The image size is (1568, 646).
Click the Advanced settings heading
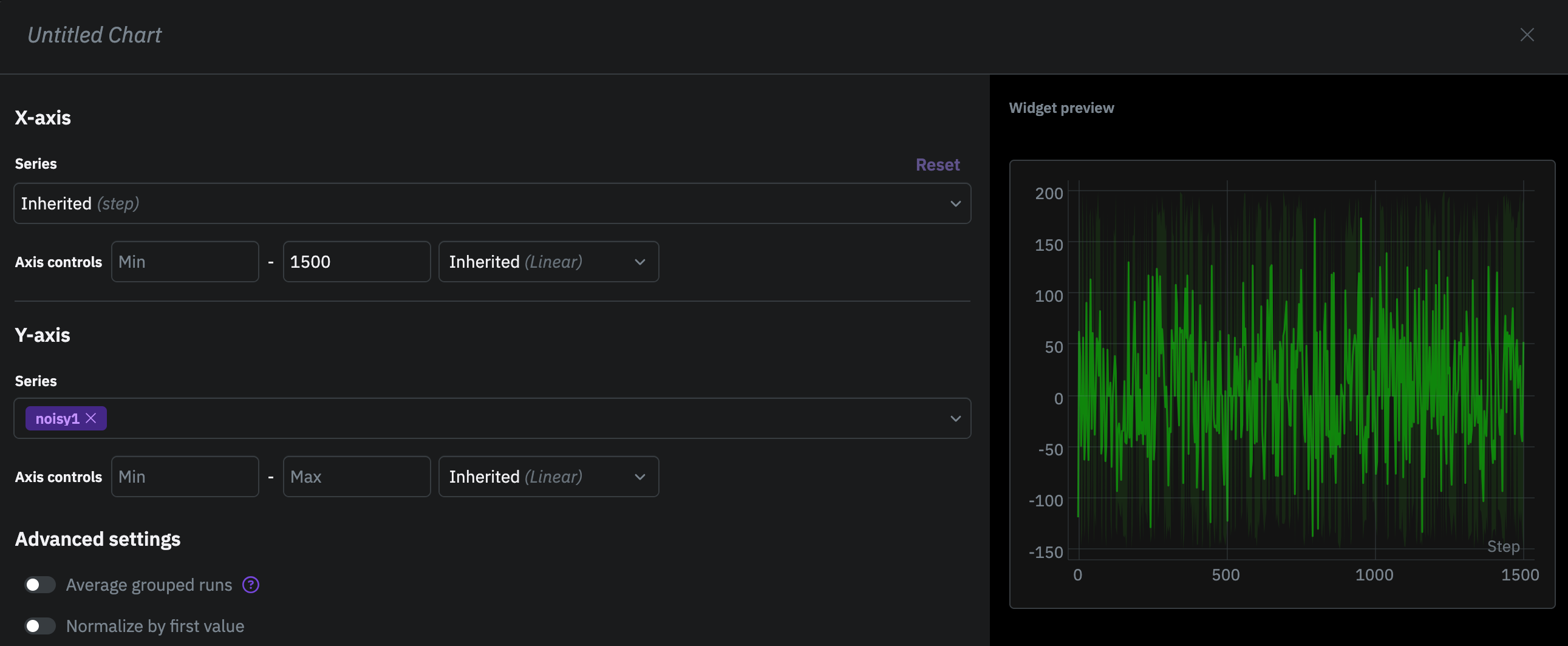pyautogui.click(x=97, y=539)
